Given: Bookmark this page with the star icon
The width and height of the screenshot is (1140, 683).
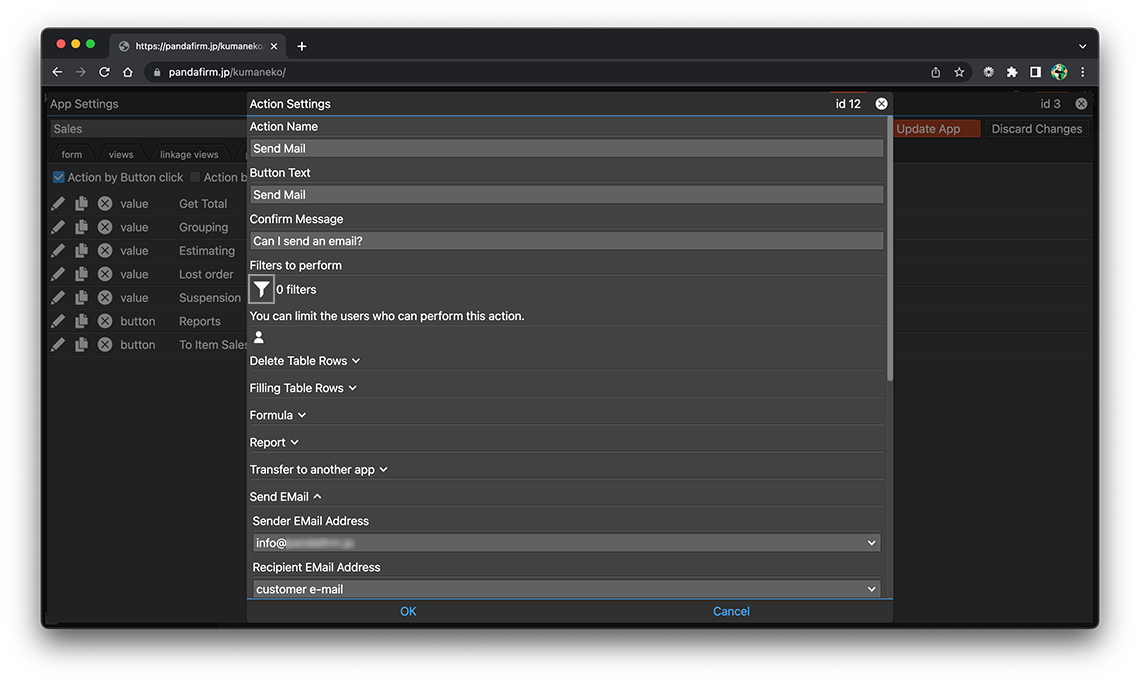Looking at the screenshot, I should (959, 72).
